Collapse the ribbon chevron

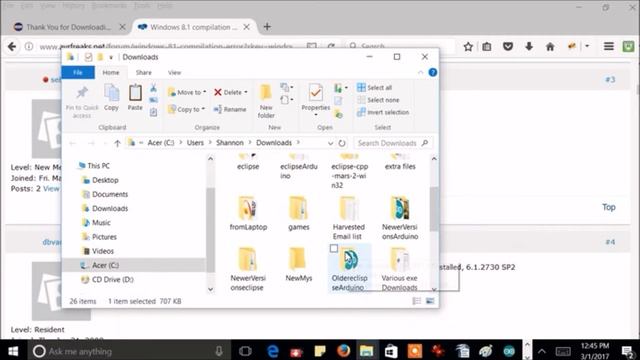(x=420, y=73)
